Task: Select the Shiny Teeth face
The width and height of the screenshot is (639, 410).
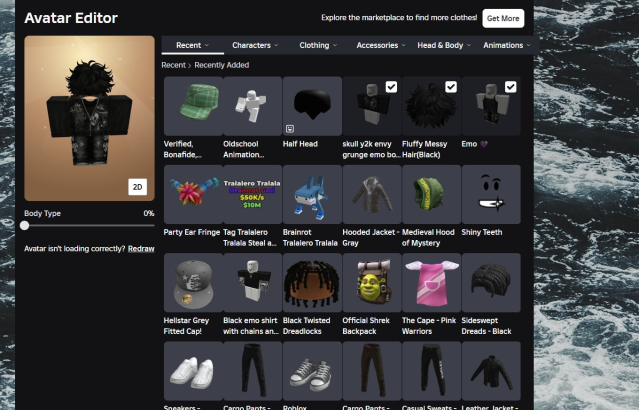Action: tap(490, 195)
